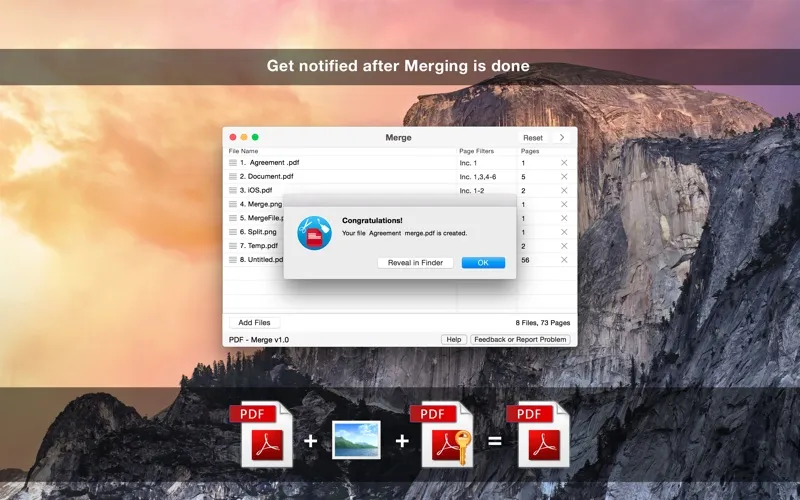The height and width of the screenshot is (500, 800).
Task: Remove Temp.pdf with its X icon
Action: pos(564,246)
